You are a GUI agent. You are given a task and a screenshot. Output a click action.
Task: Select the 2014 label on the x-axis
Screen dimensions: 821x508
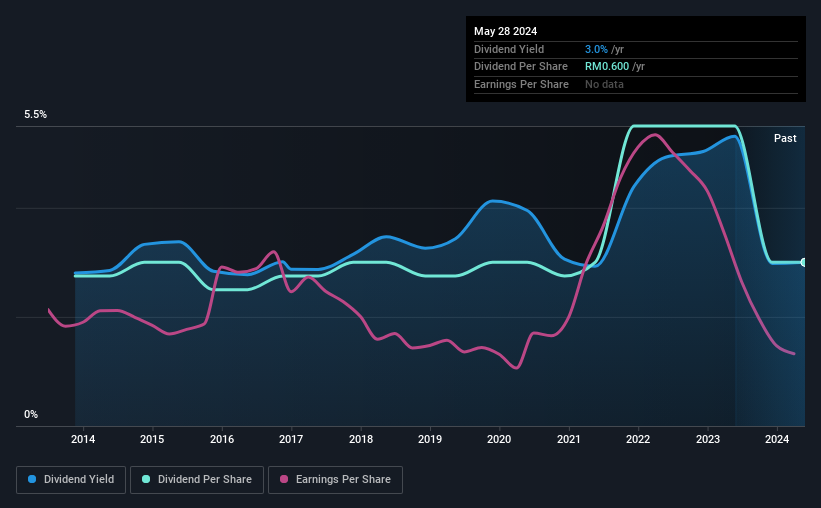(x=83, y=439)
